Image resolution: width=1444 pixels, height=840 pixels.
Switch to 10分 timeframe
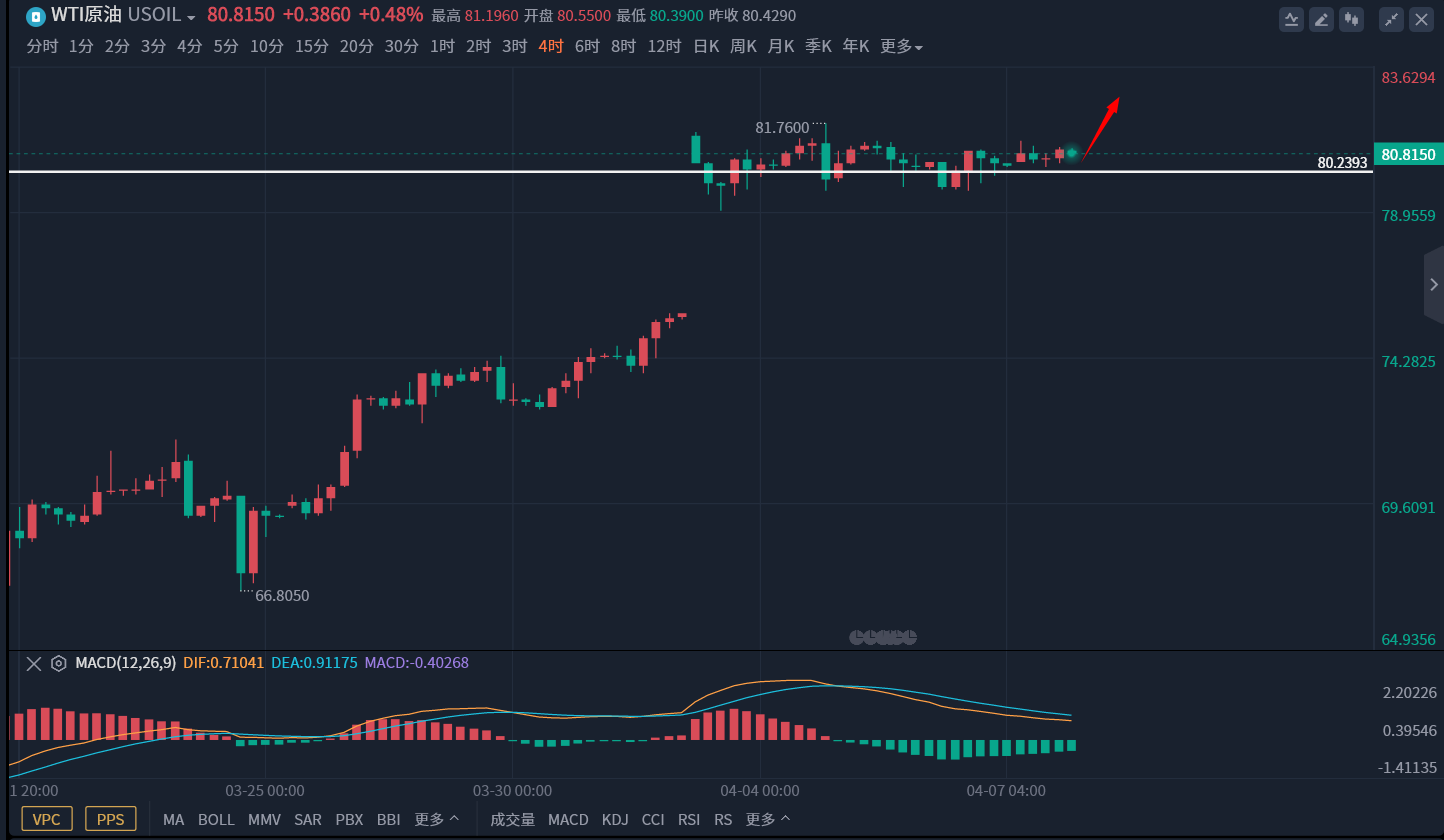pyautogui.click(x=267, y=46)
